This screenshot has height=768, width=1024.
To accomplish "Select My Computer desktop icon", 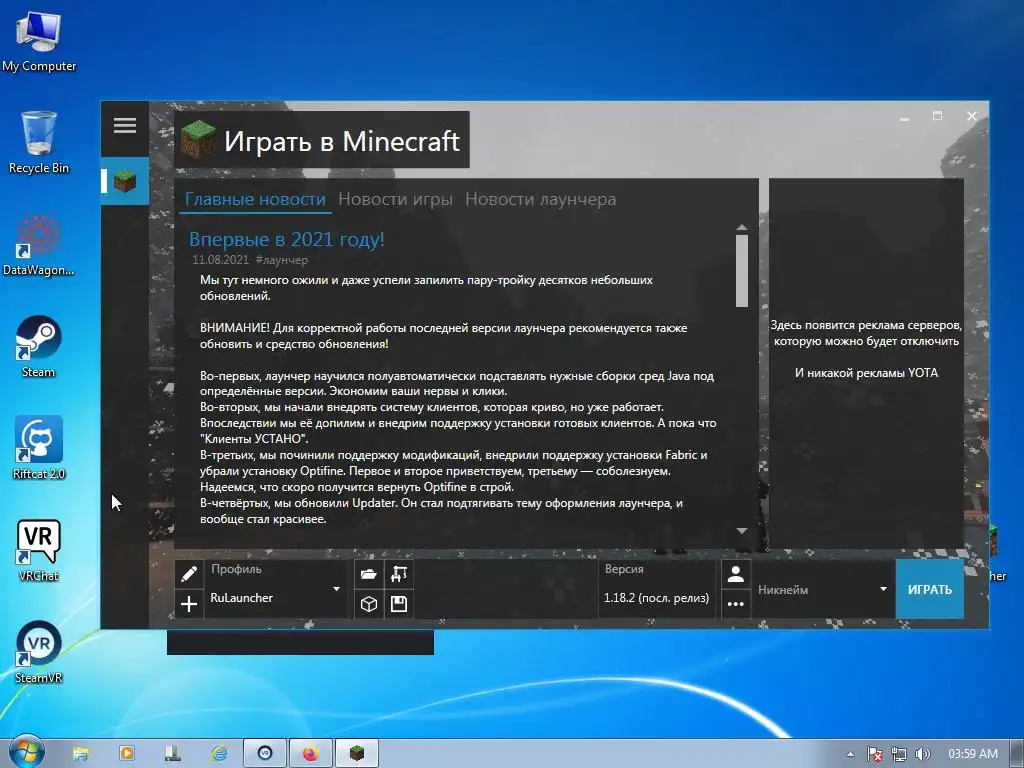I will pos(39,42).
